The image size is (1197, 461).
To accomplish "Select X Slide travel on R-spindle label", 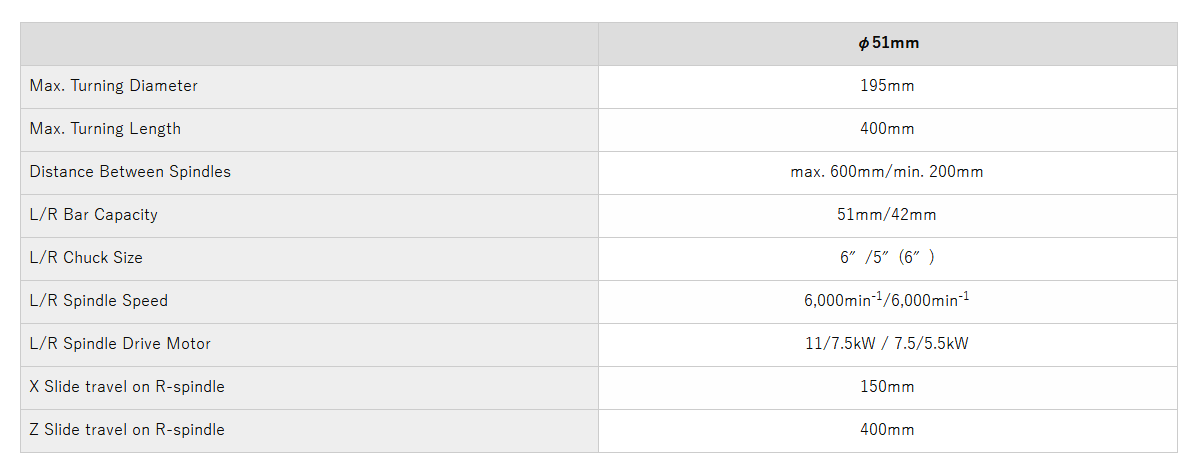I will 127,386.
